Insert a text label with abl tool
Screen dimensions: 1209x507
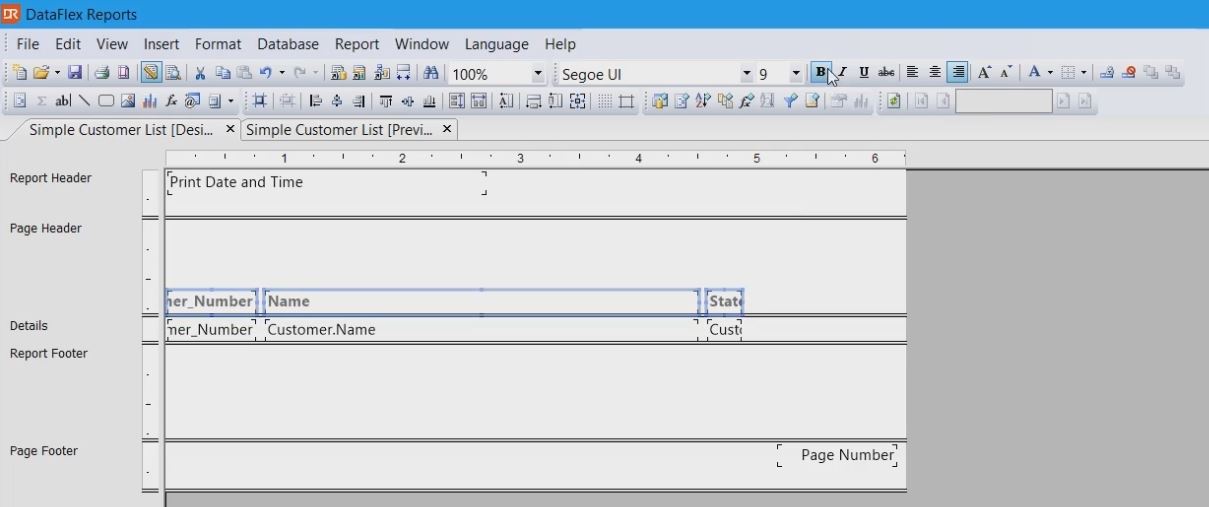[62, 101]
